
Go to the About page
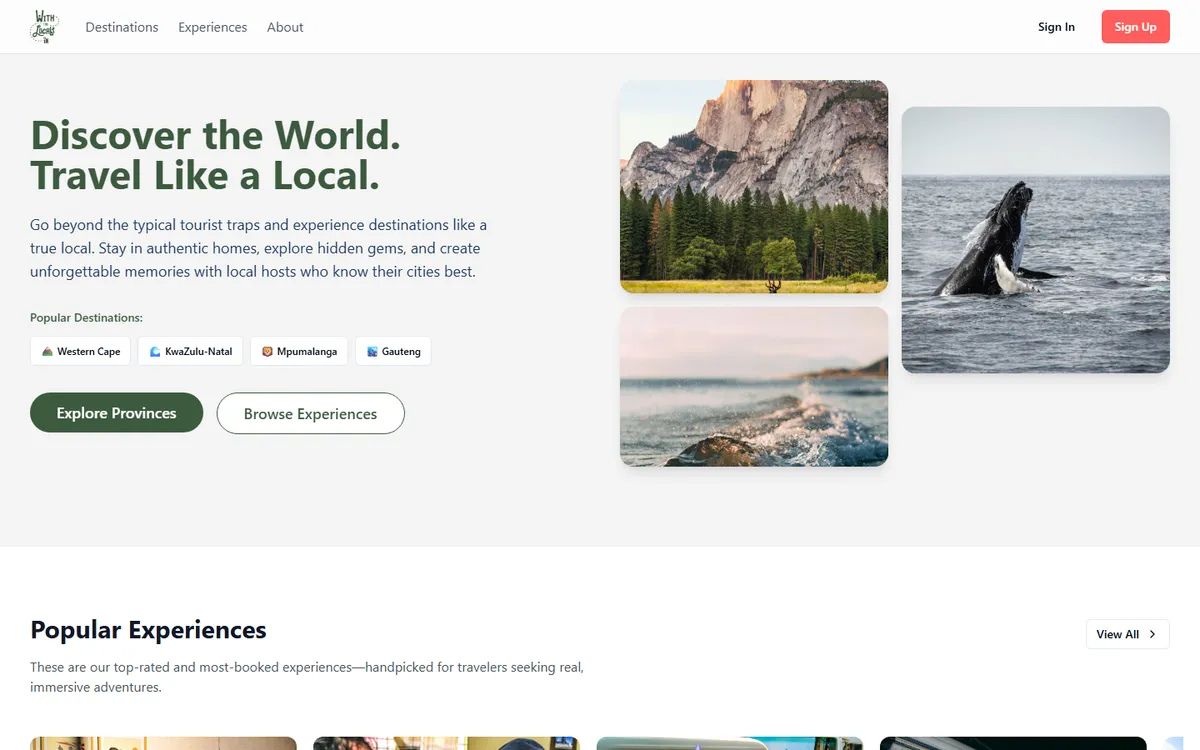285,27
